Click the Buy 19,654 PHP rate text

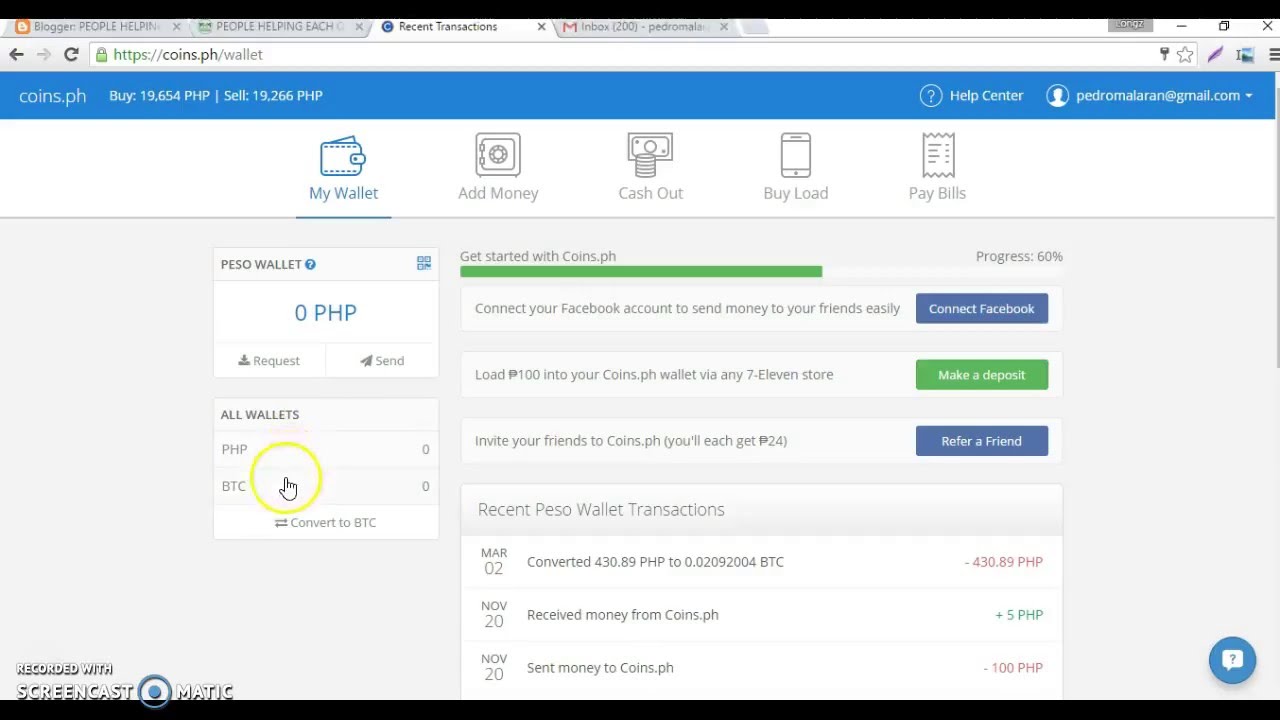tap(160, 96)
